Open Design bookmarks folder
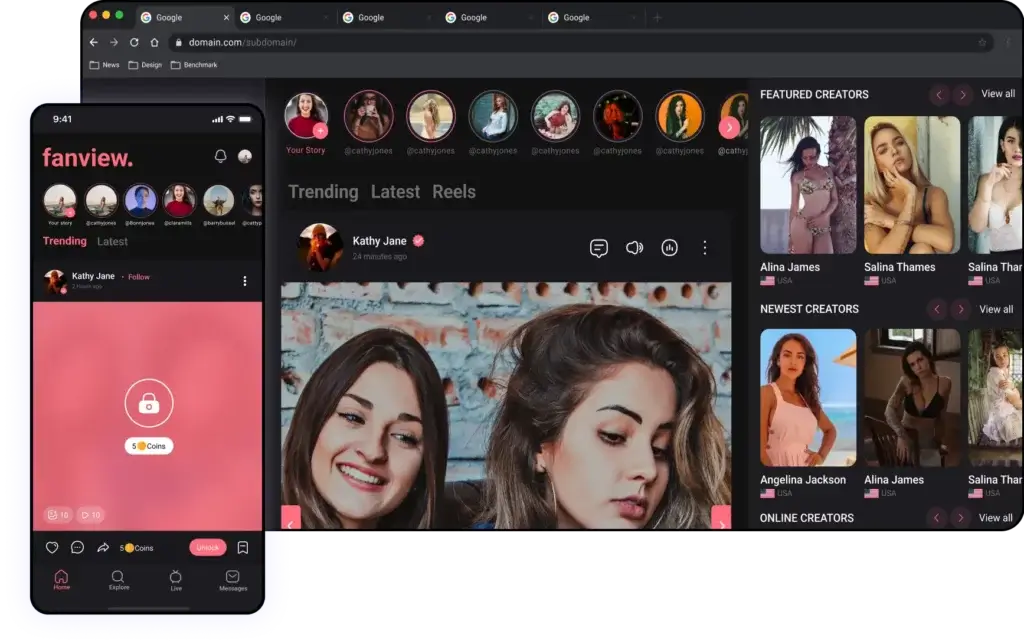 pyautogui.click(x=145, y=65)
